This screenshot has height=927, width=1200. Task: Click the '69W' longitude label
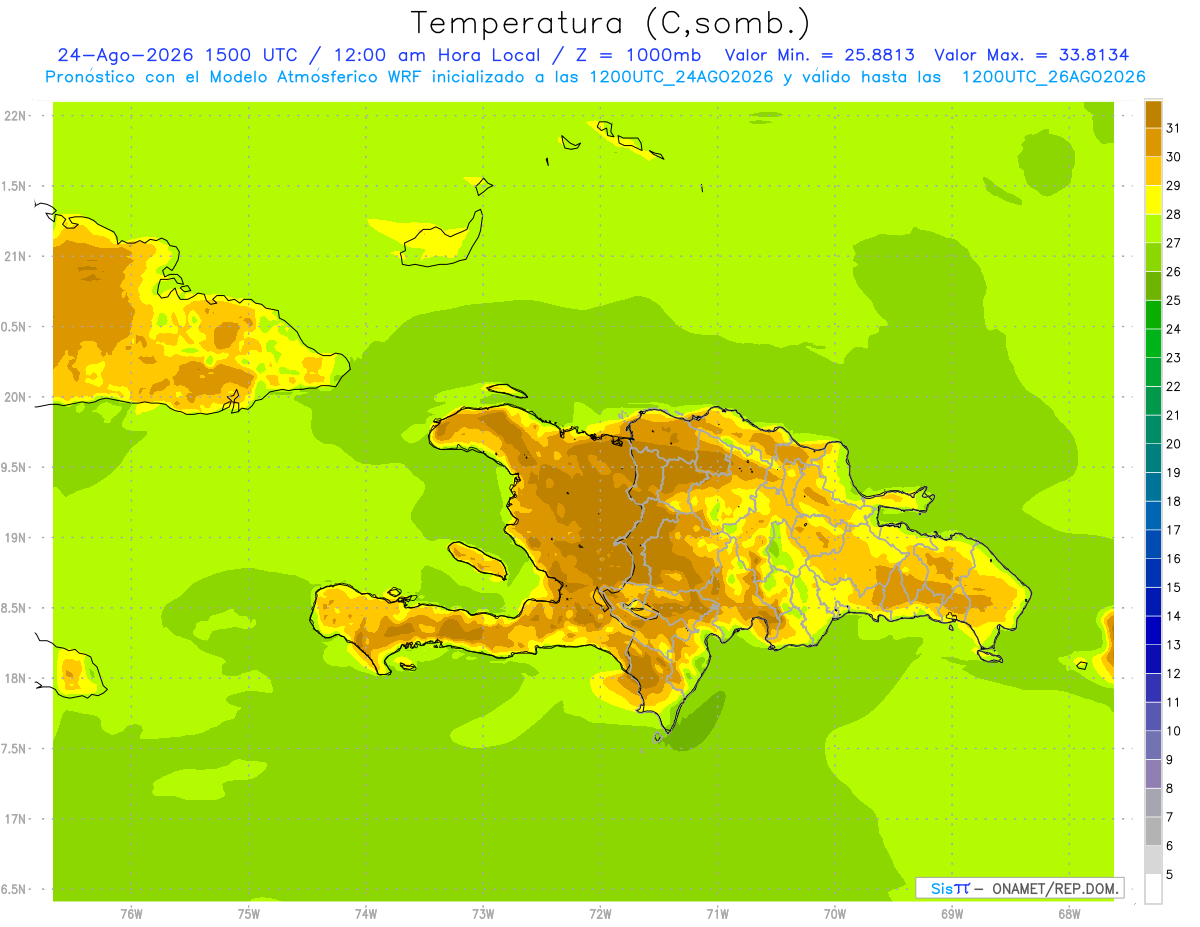(x=951, y=914)
